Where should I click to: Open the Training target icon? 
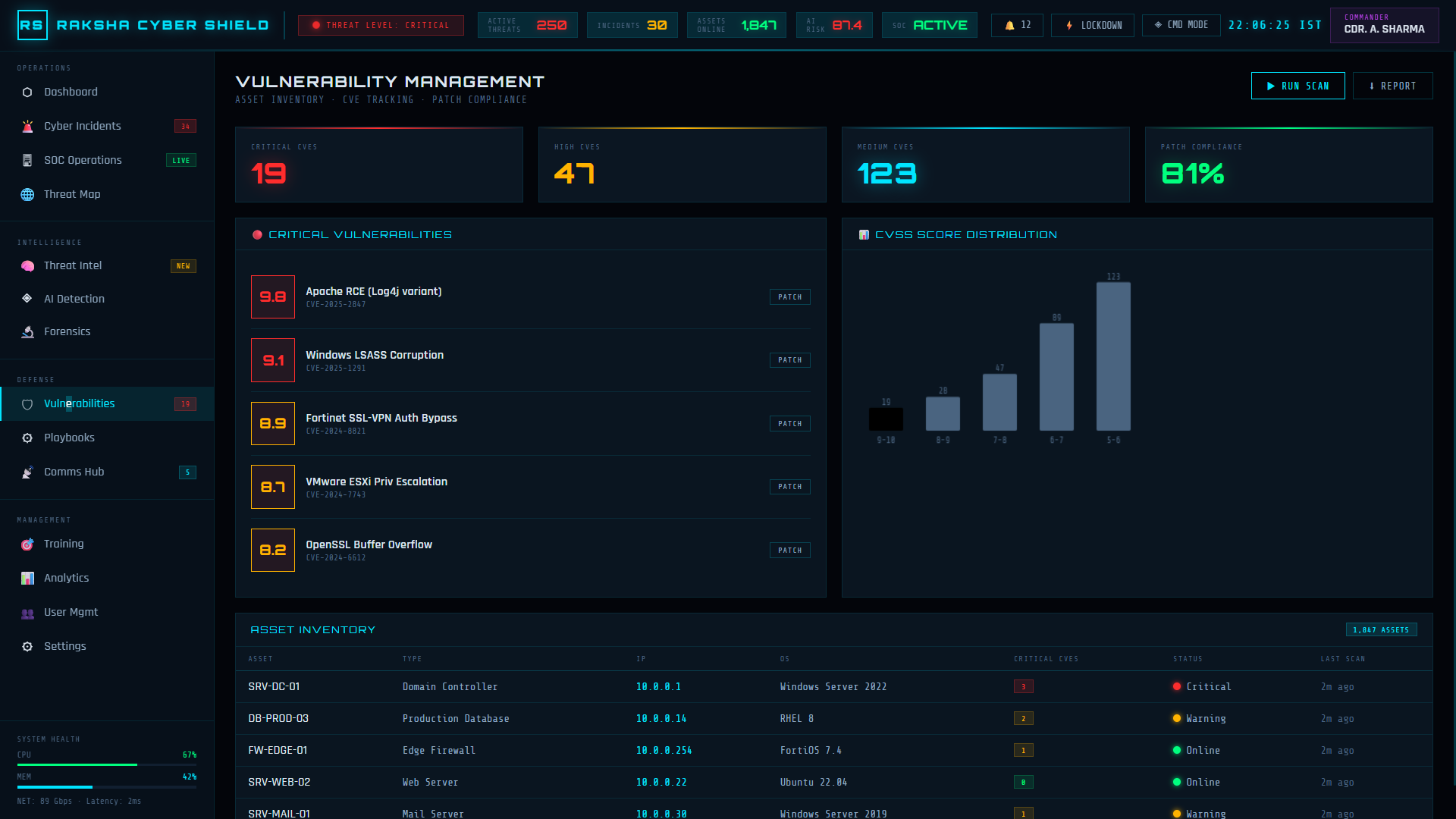pyautogui.click(x=27, y=544)
